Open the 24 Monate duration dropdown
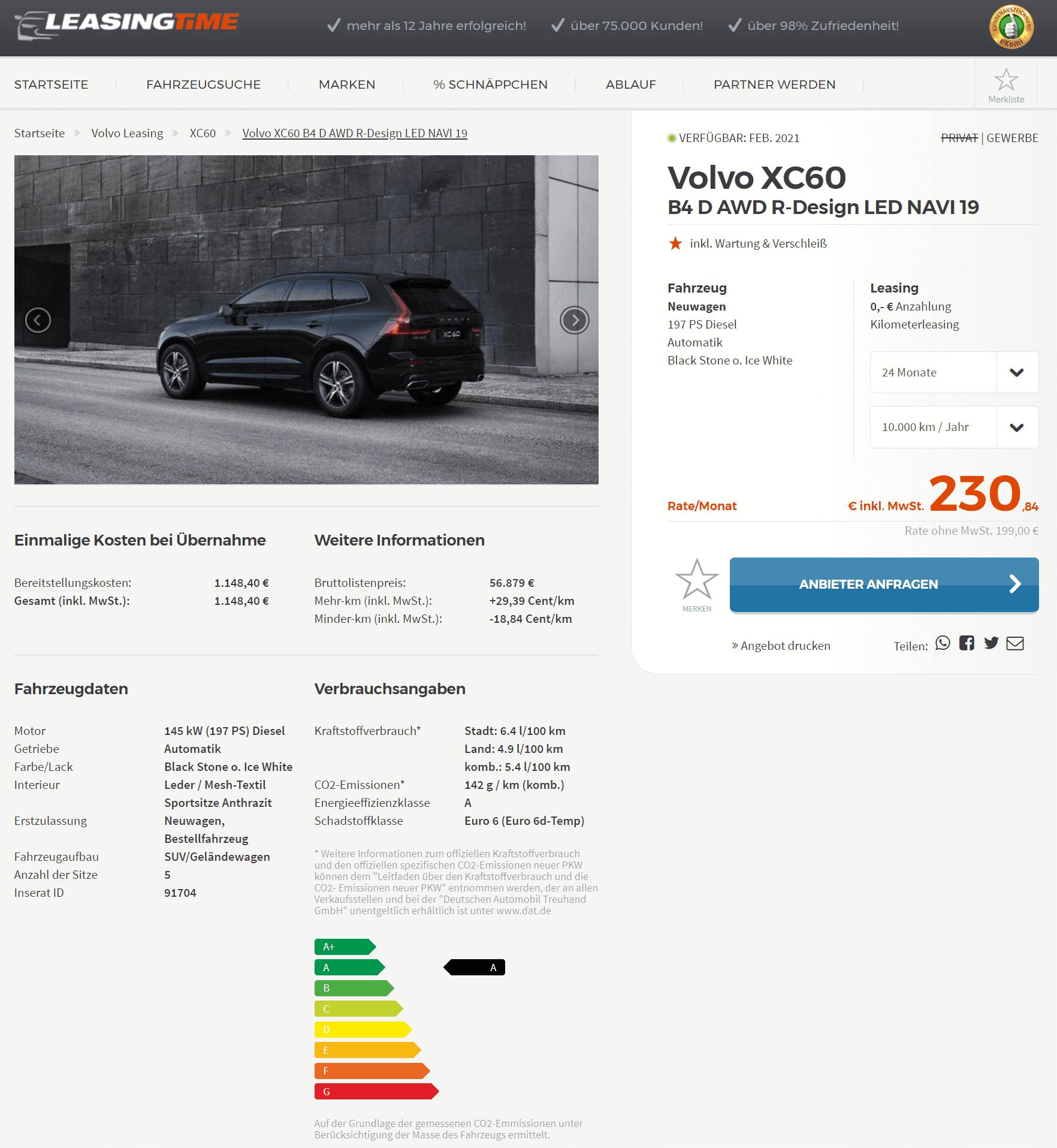Screen dimensions: 1057x1148 (x=954, y=372)
